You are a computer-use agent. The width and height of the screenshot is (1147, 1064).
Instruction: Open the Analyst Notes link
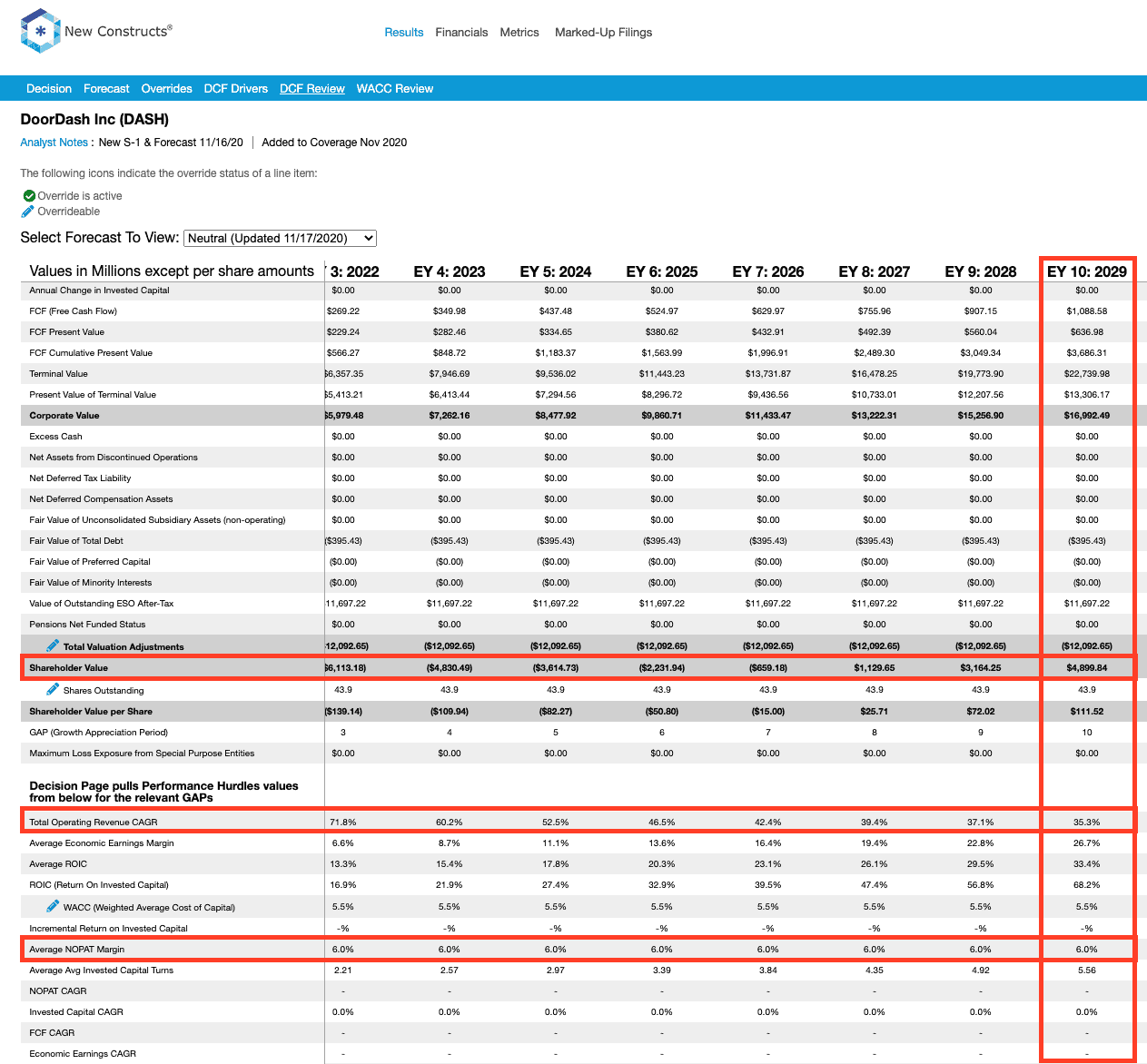tap(54, 143)
